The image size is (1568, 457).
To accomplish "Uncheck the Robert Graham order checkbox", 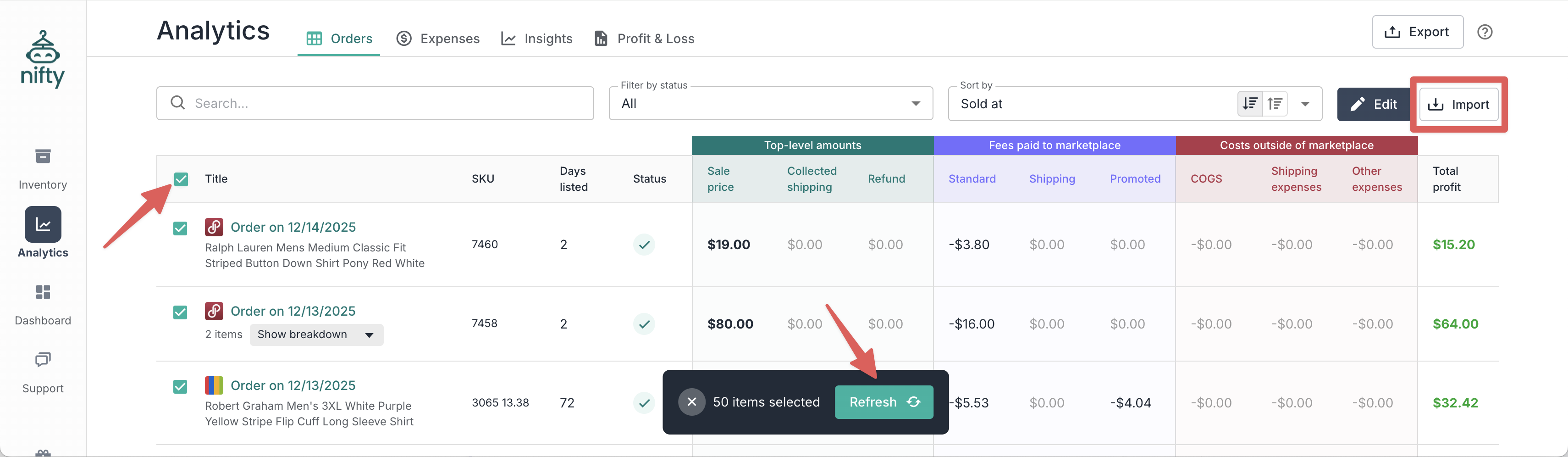I will pyautogui.click(x=180, y=387).
